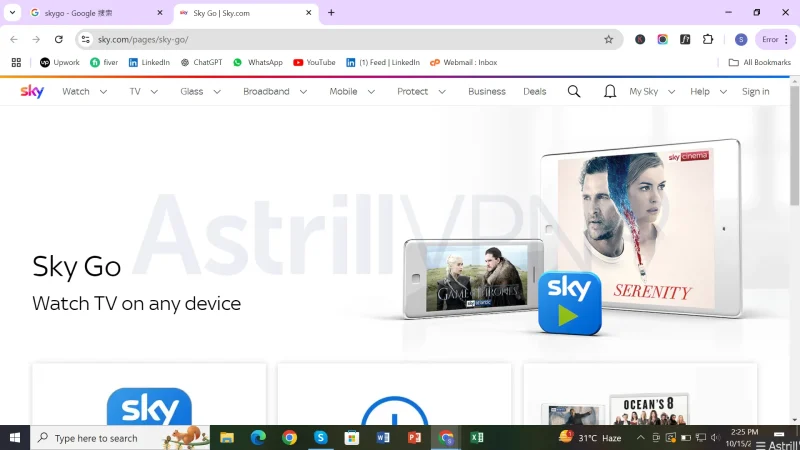Click the notifications bell icon

point(610,91)
